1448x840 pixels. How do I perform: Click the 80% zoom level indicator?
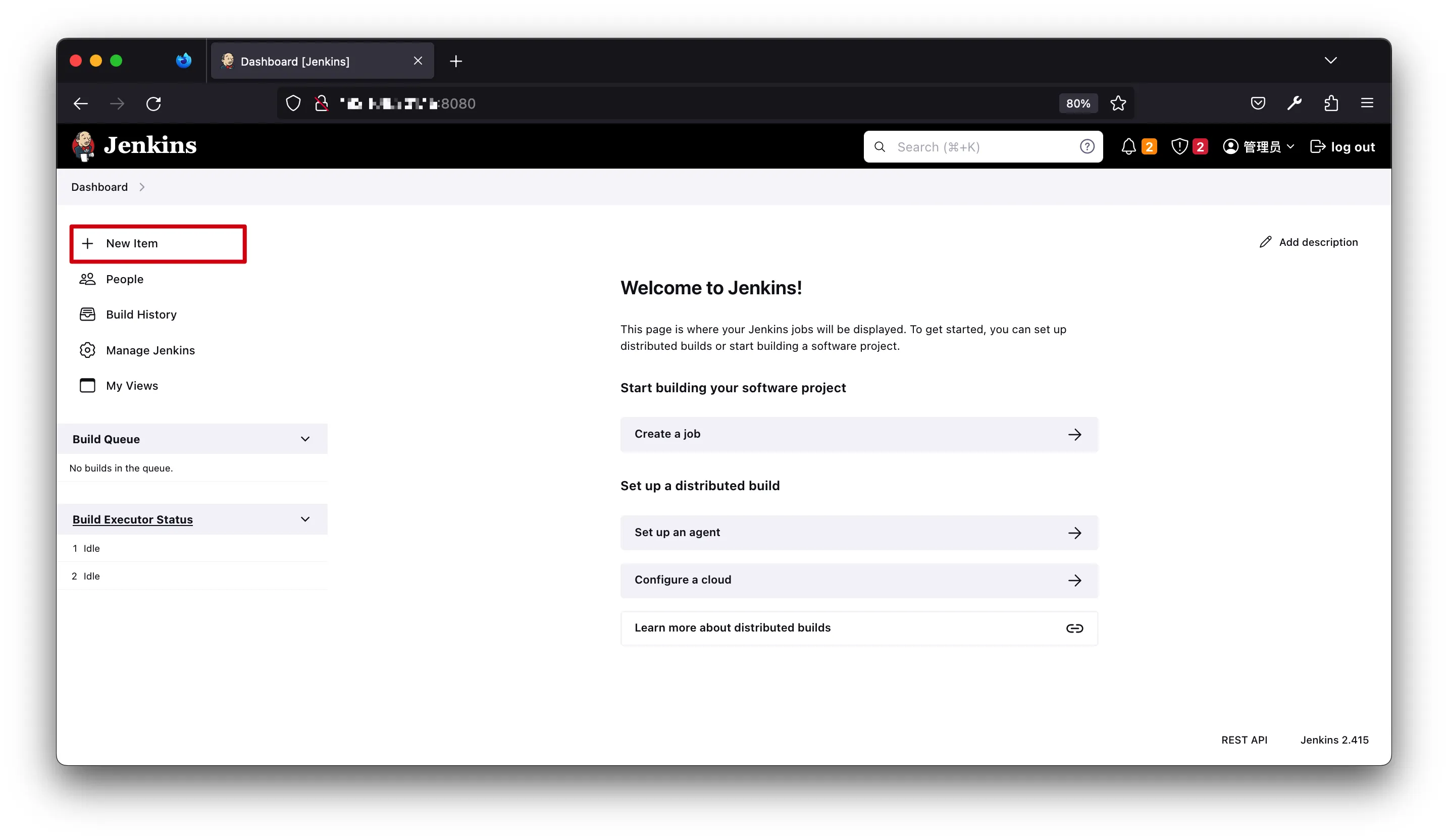[1078, 103]
